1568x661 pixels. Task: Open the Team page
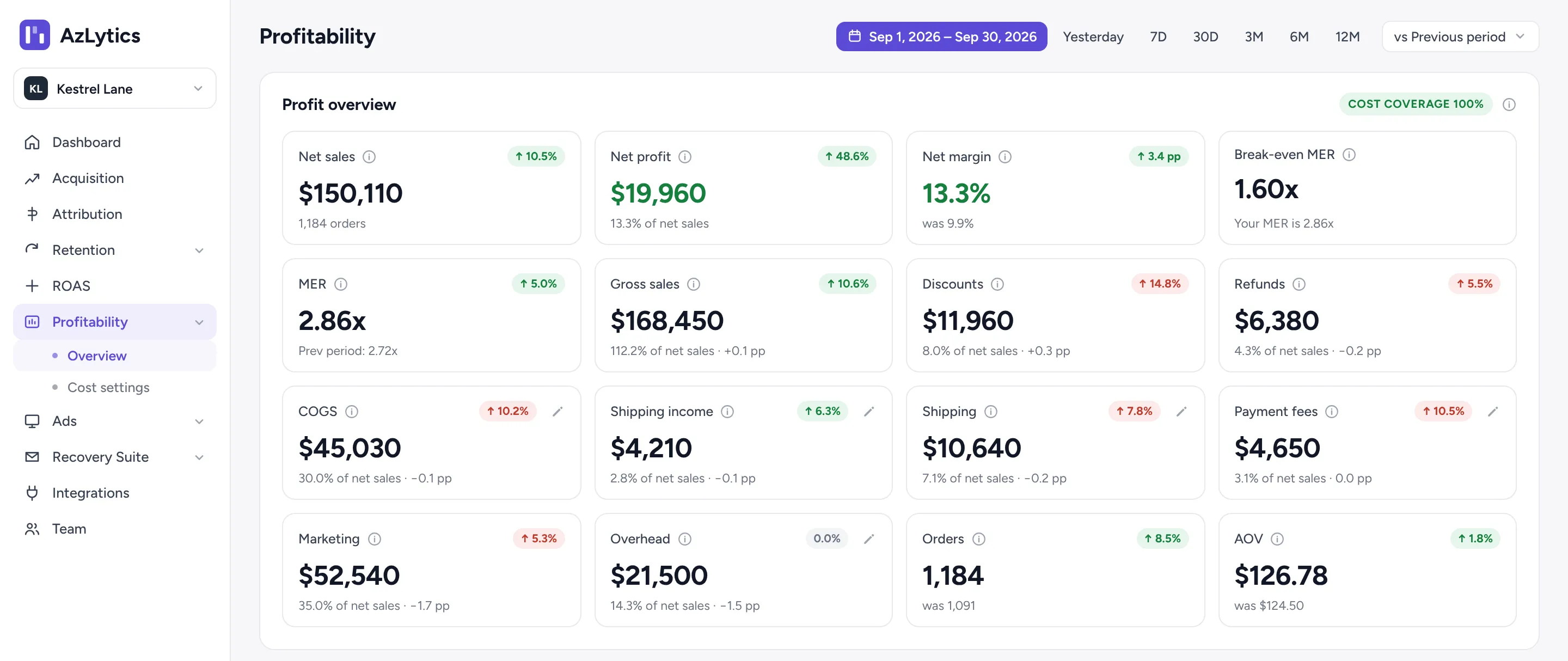(x=114, y=528)
